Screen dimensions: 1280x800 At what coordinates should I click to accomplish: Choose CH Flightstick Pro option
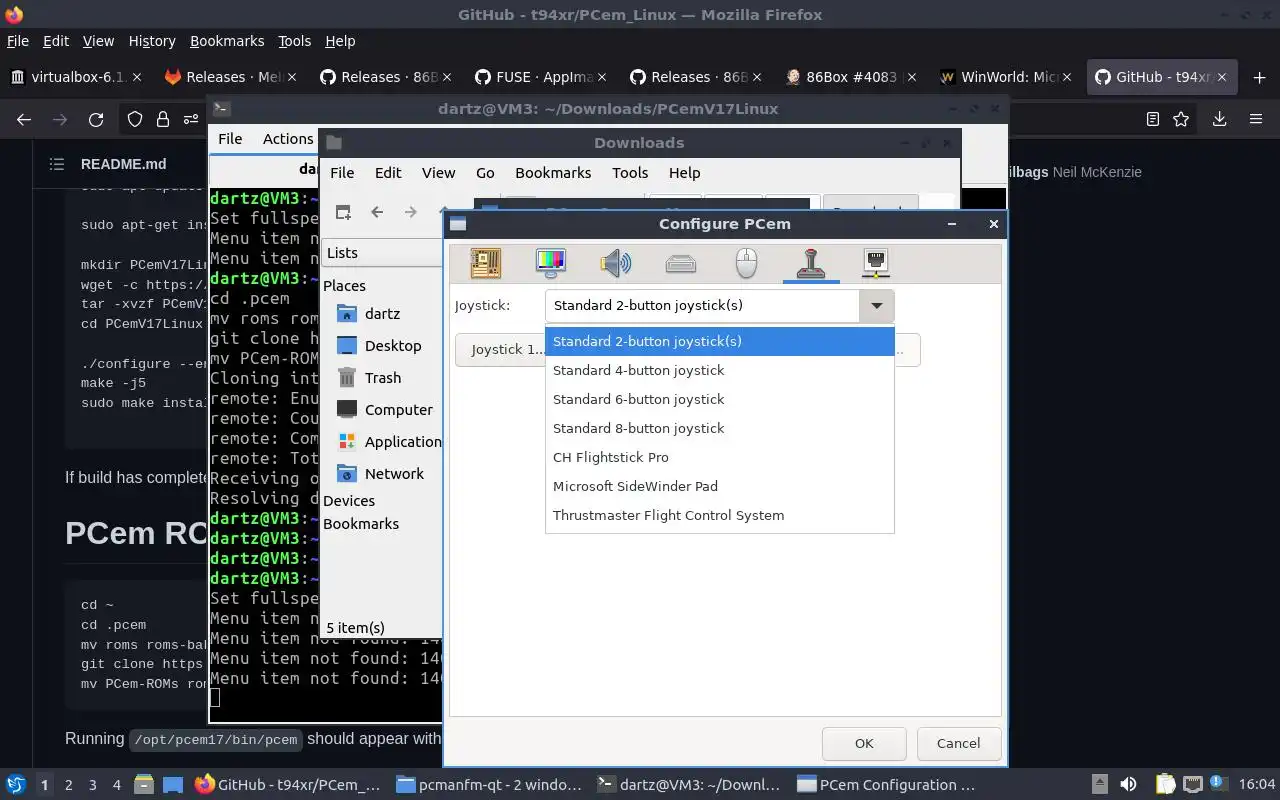coord(719,457)
